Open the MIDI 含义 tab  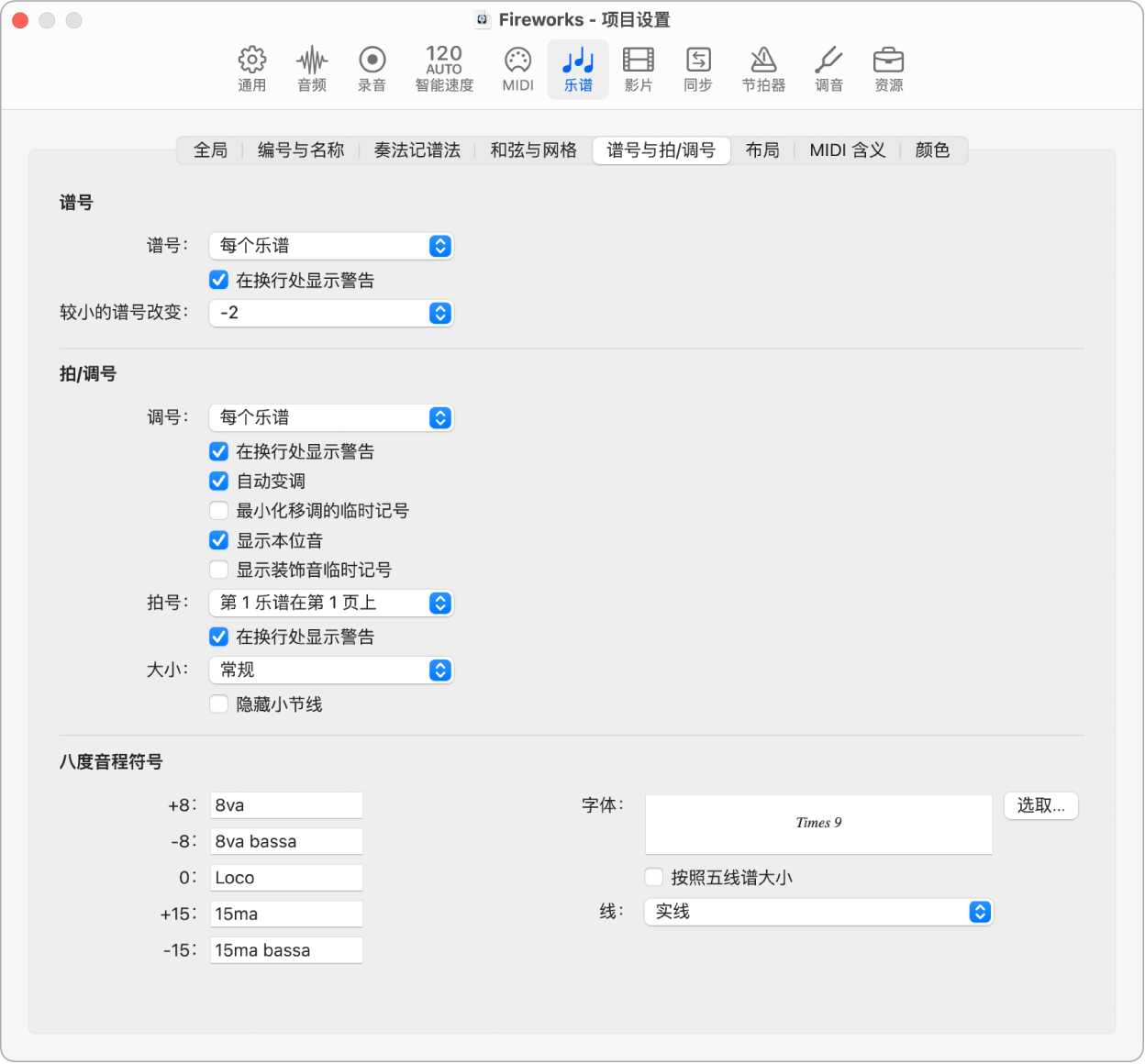tap(846, 150)
